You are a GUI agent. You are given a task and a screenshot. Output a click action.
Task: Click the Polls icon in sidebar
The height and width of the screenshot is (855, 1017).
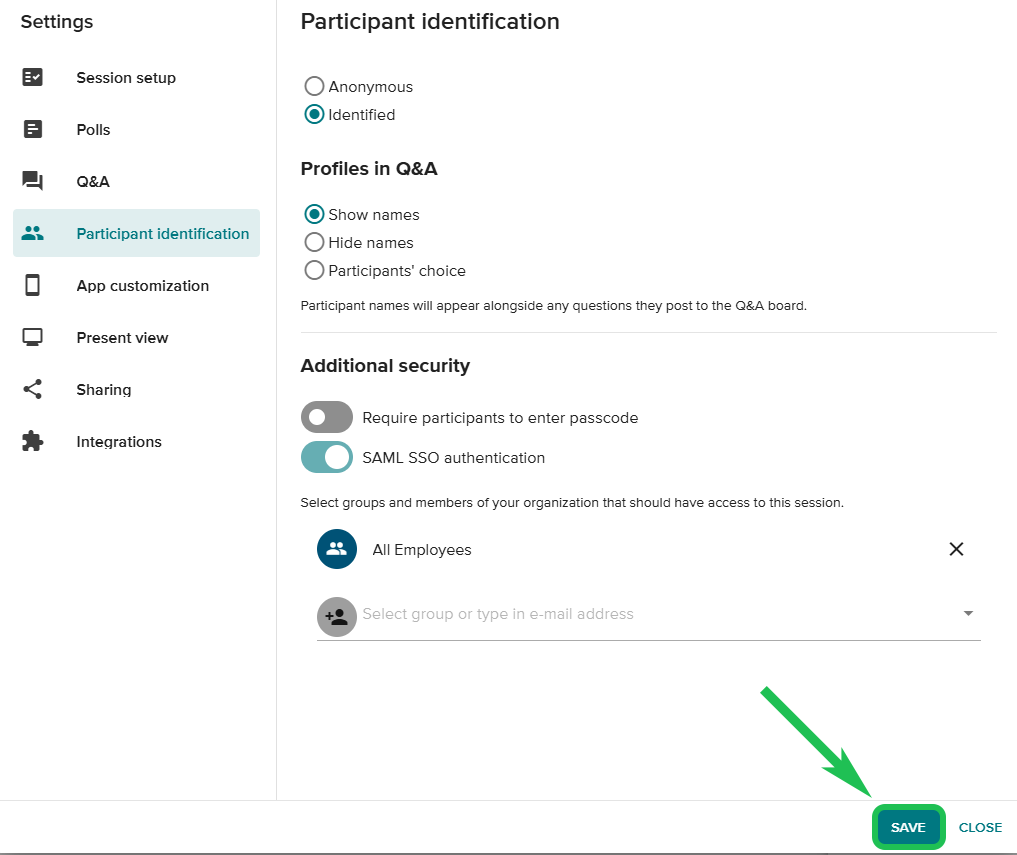pos(33,130)
